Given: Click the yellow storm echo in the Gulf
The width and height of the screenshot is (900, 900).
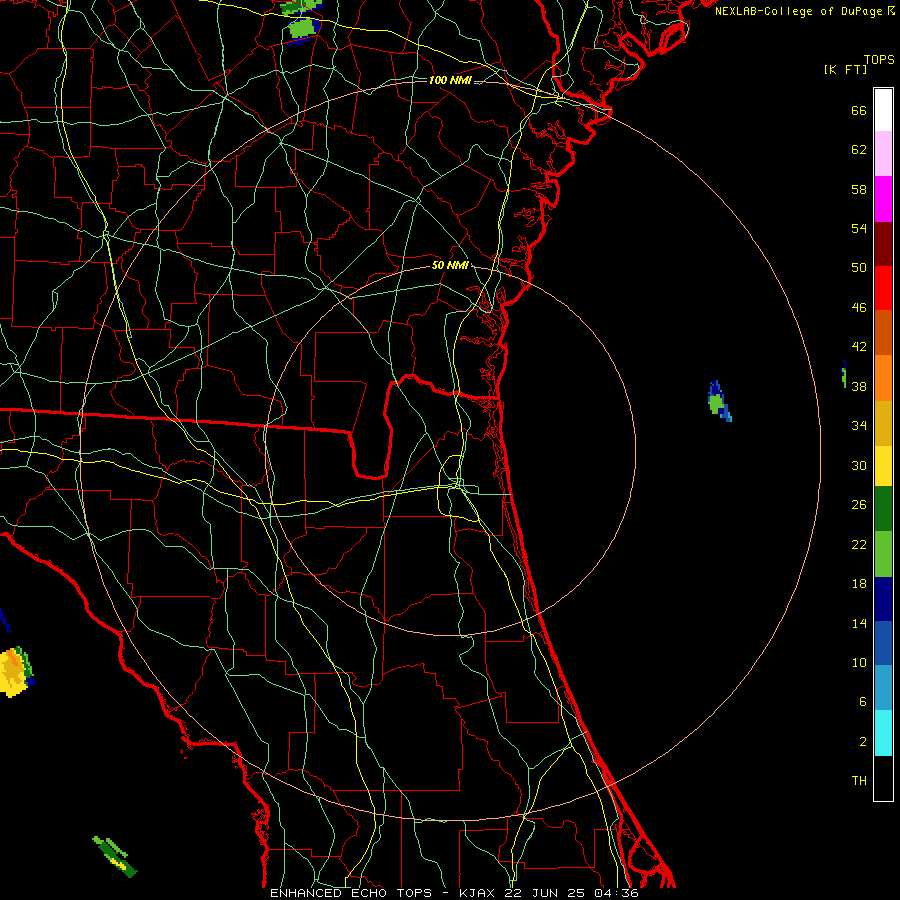Looking at the screenshot, I should (x=15, y=672).
